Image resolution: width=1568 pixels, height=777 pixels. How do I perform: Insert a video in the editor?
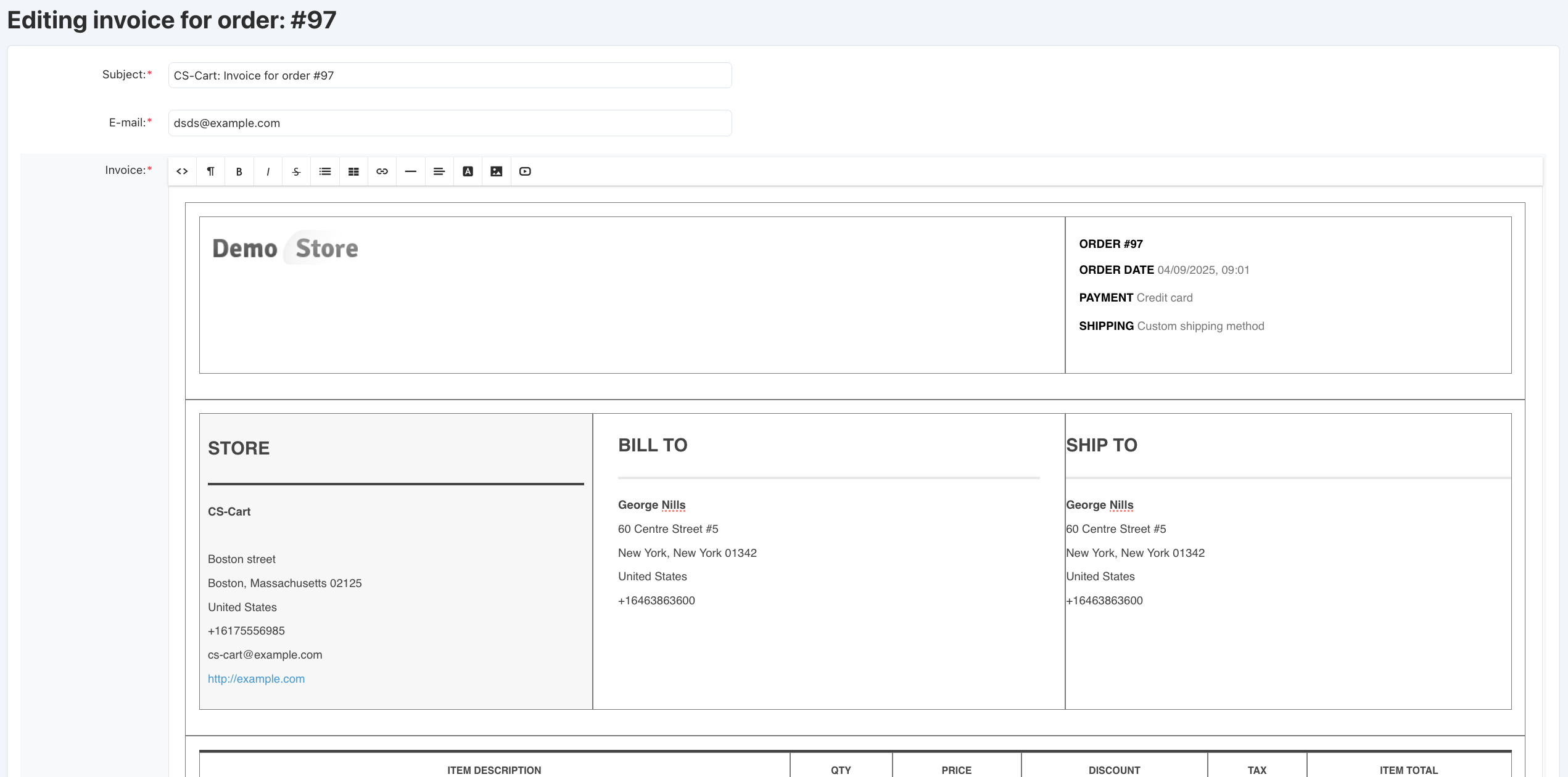coord(525,171)
